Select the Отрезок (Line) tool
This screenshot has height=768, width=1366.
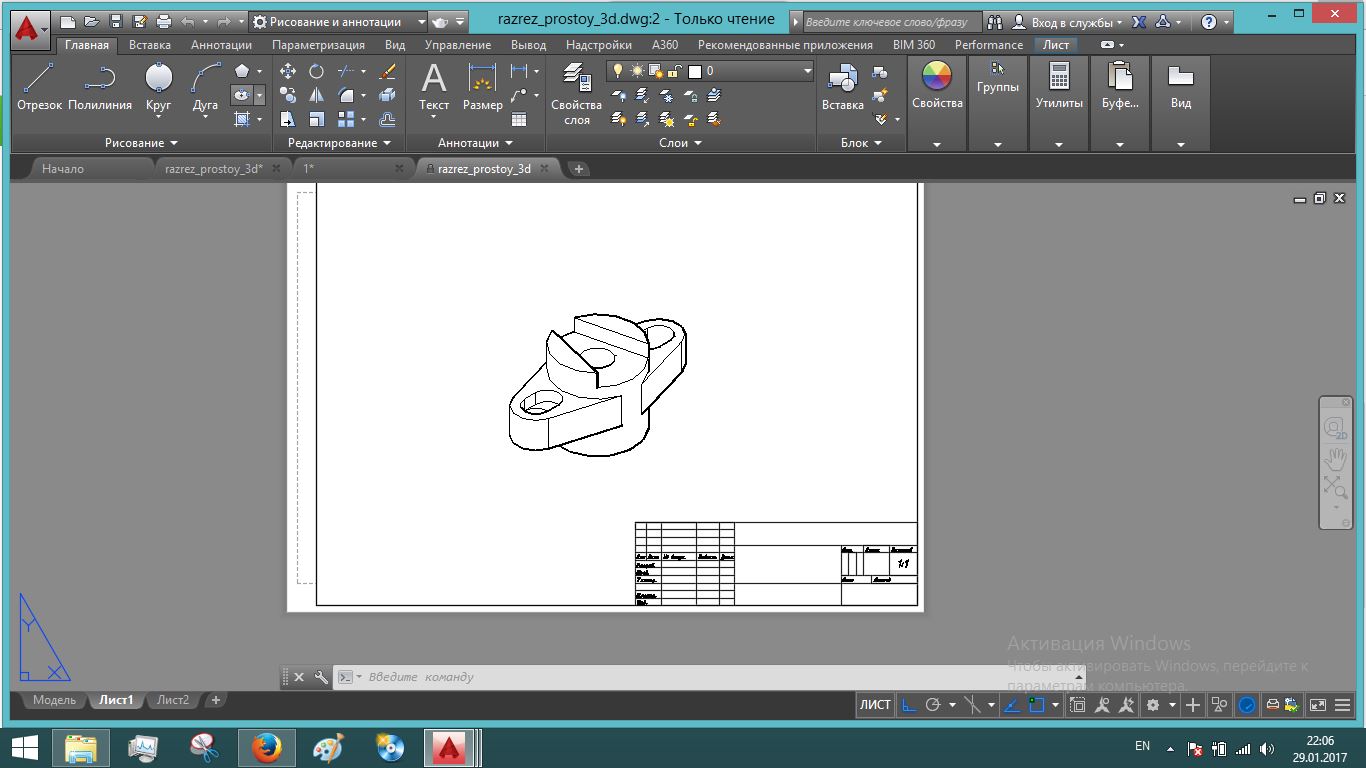(39, 87)
